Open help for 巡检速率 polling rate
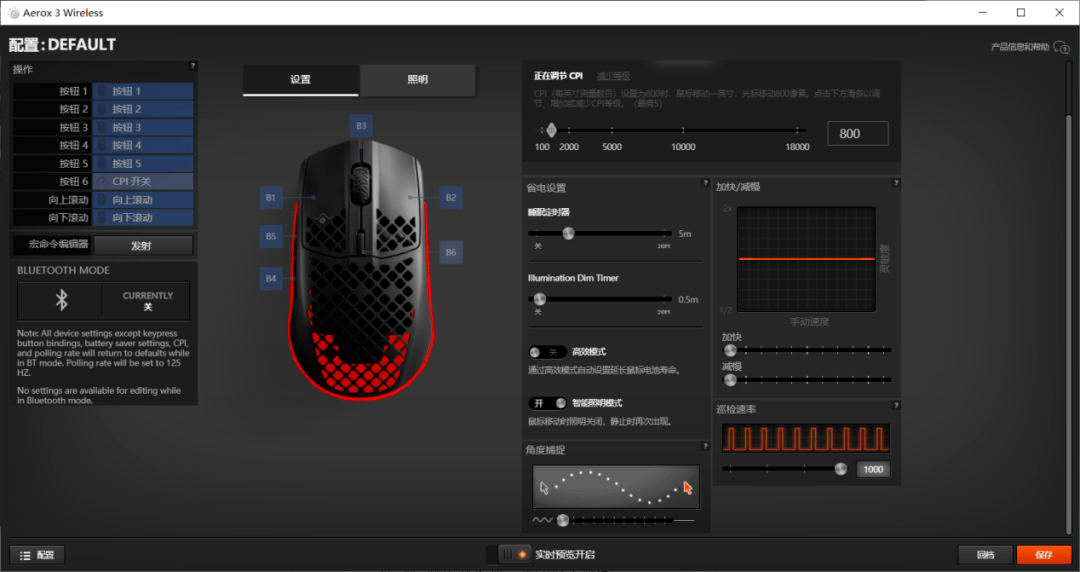1080x572 pixels. pyautogui.click(x=895, y=405)
